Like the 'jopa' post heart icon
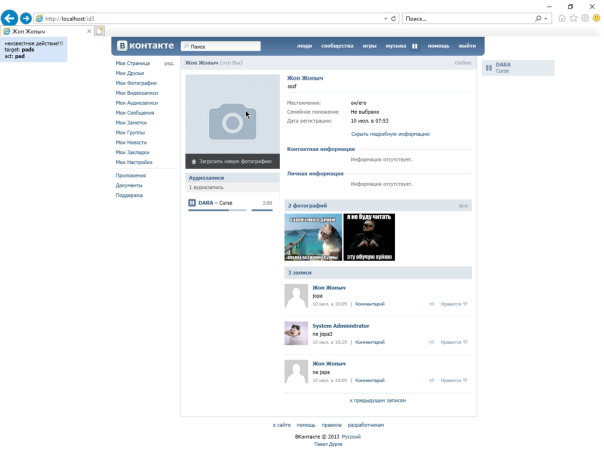This screenshot has width=604, height=464. pyautogui.click(x=465, y=304)
